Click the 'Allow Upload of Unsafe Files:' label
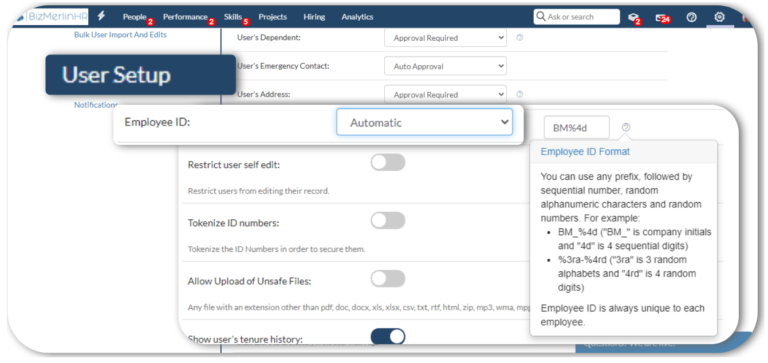The height and width of the screenshot is (363, 768). pyautogui.click(x=250, y=281)
